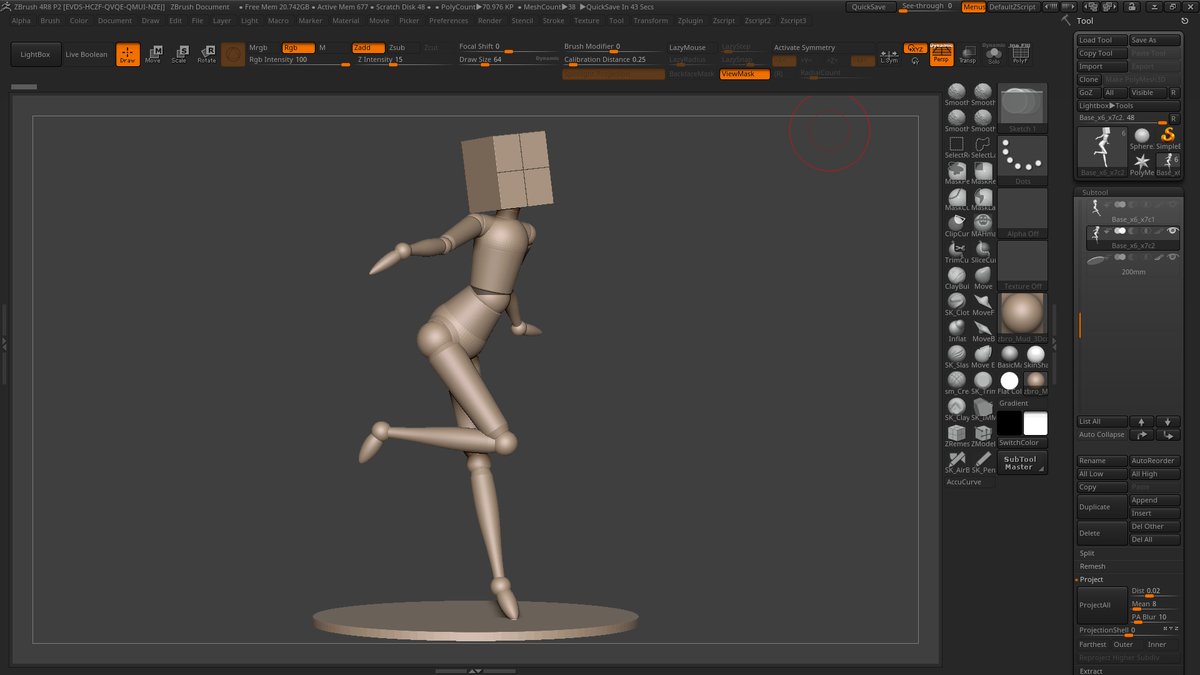Collapse the Project section
Image resolution: width=1200 pixels, height=675 pixels.
coord(1091,579)
